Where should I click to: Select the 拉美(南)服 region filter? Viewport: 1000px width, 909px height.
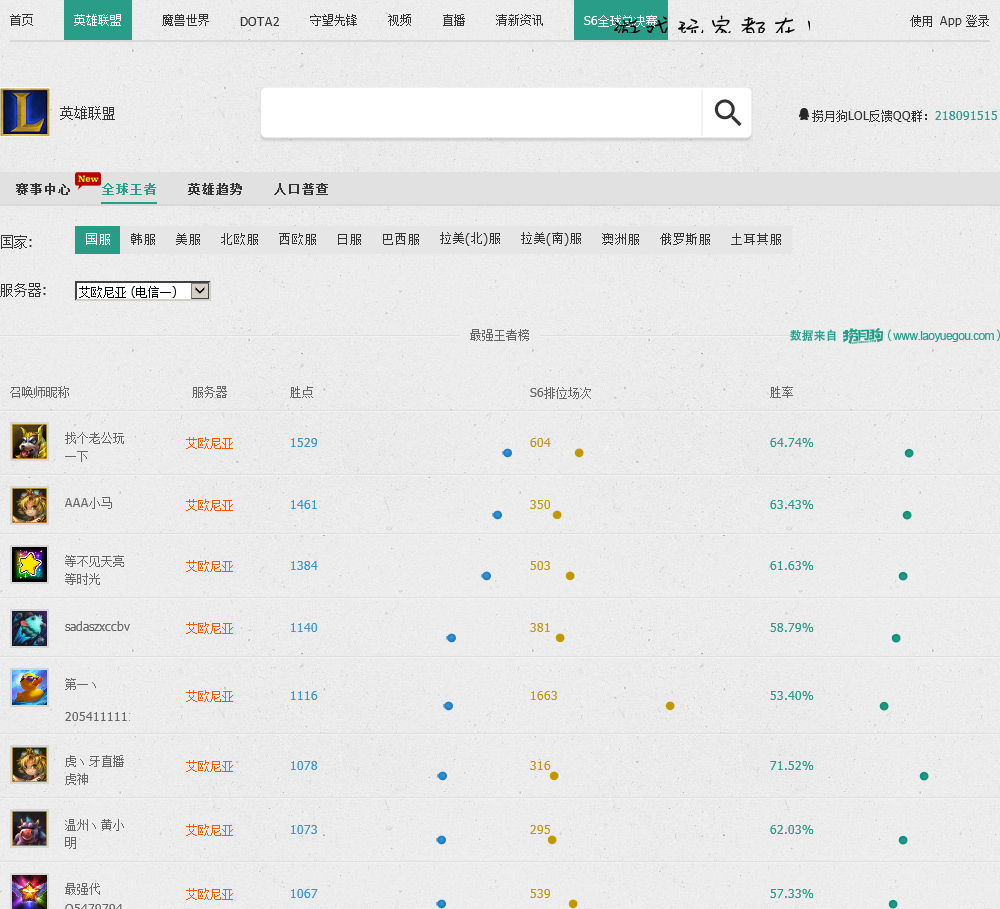coord(551,240)
